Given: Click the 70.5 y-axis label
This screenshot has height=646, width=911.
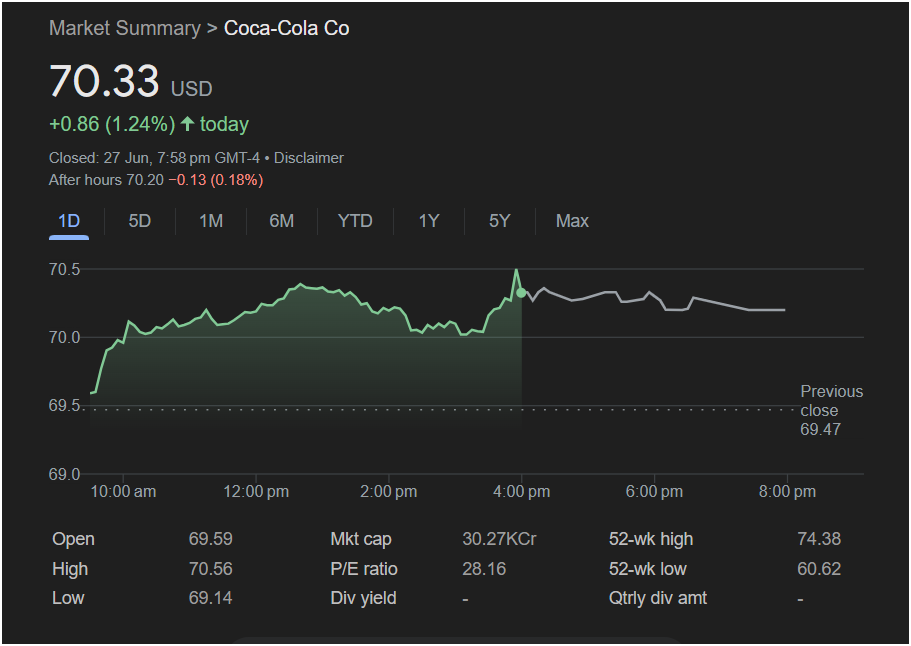Looking at the screenshot, I should pyautogui.click(x=64, y=270).
